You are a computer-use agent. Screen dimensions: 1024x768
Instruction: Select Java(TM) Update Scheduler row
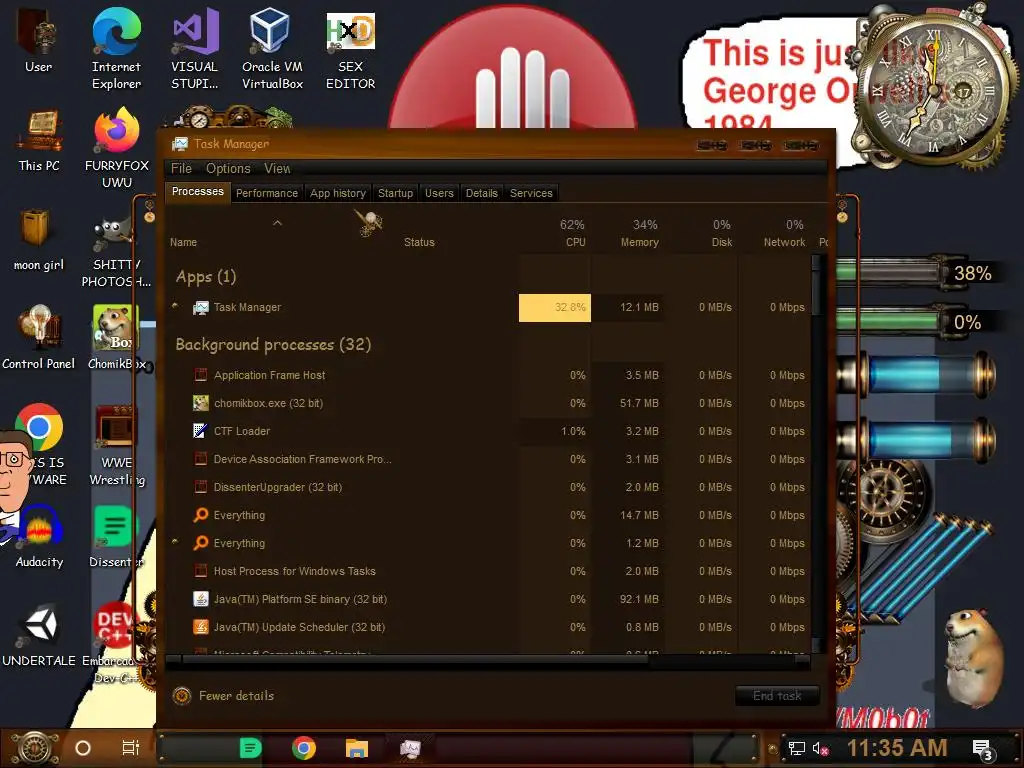coord(488,627)
